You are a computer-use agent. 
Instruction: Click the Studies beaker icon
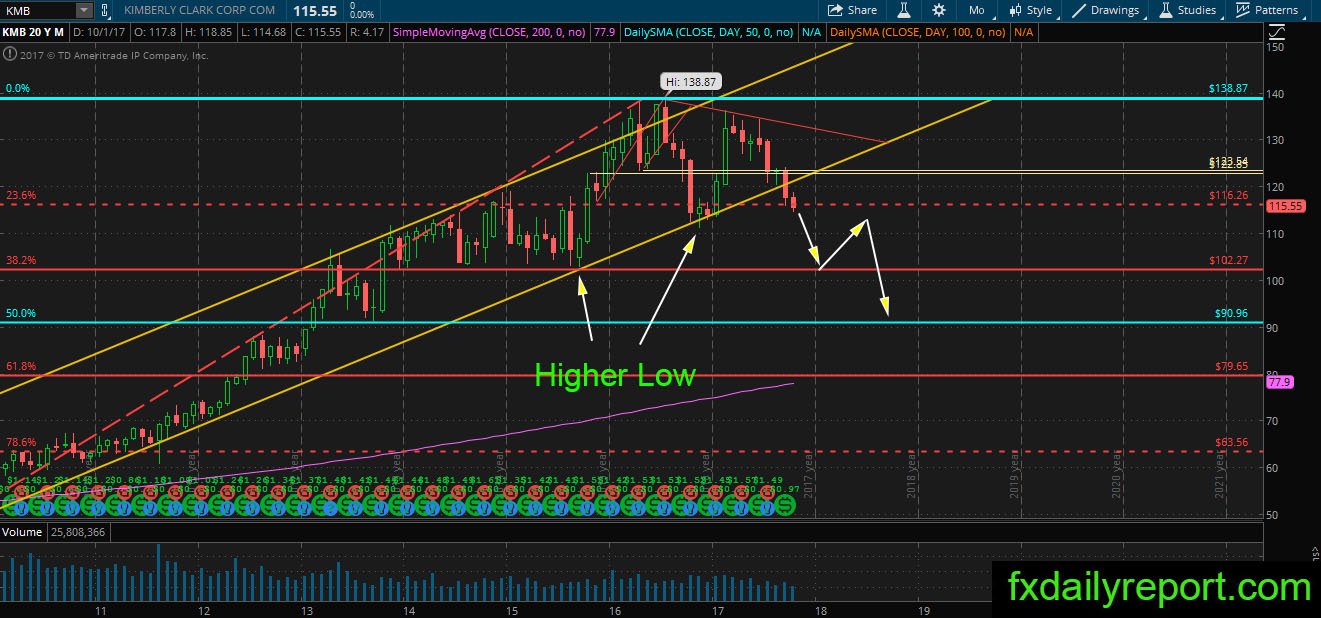(x=1166, y=10)
